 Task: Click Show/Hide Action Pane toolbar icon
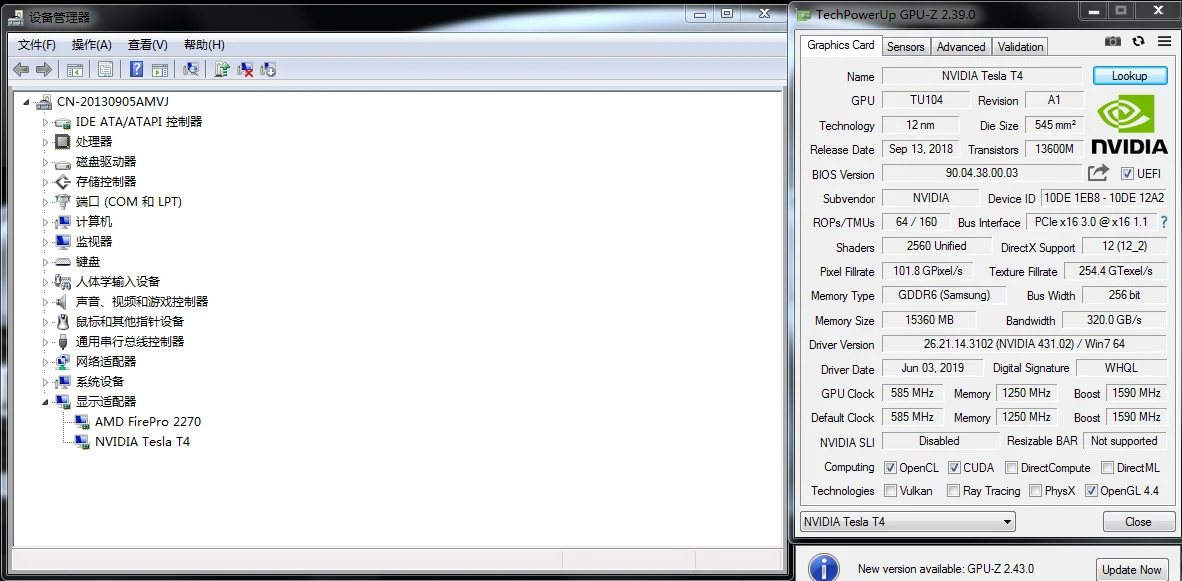coord(160,70)
